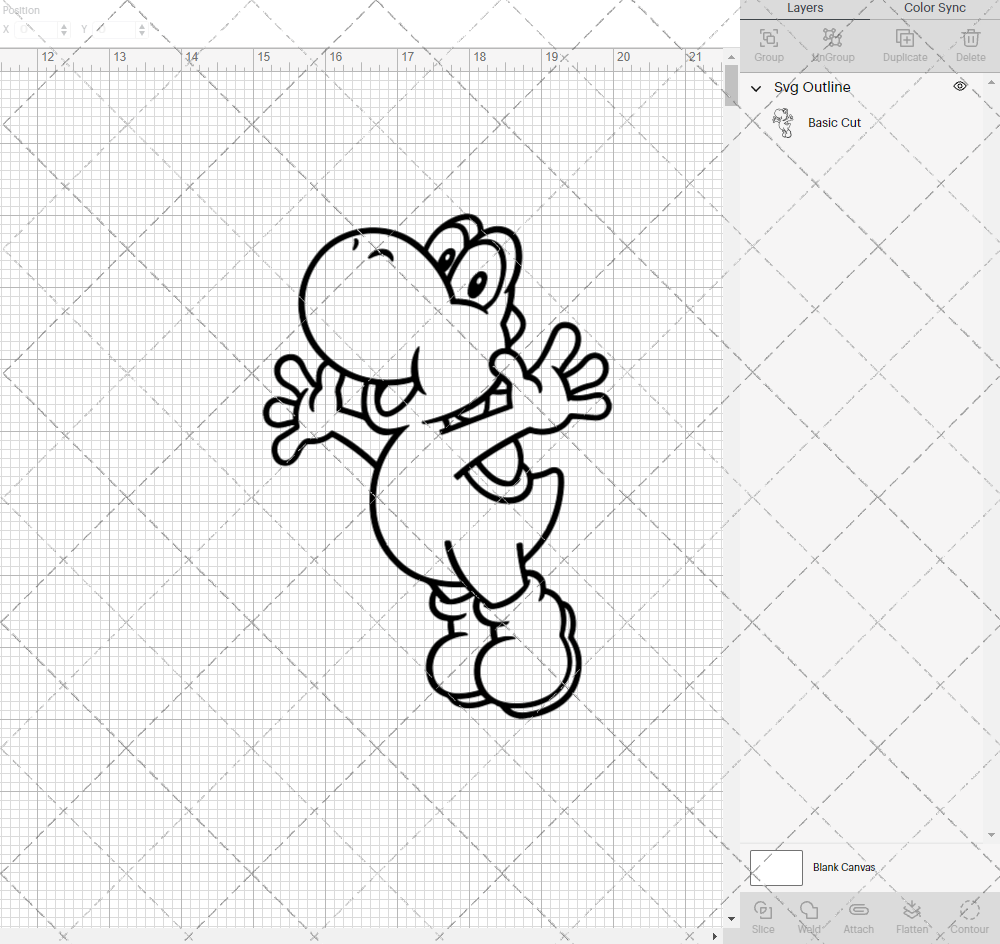The width and height of the screenshot is (1000, 944).
Task: Click canvas vertical scrollbar up arrow
Action: [x=731, y=57]
